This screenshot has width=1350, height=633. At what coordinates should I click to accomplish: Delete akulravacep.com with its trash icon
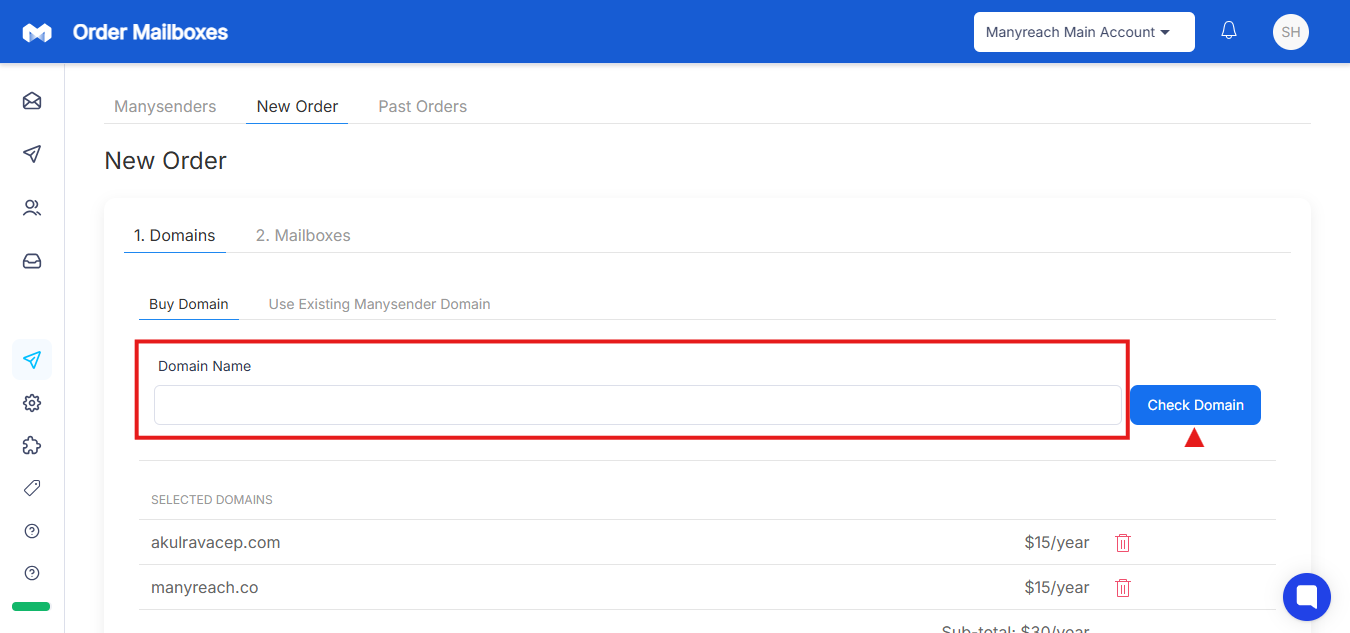(1123, 543)
